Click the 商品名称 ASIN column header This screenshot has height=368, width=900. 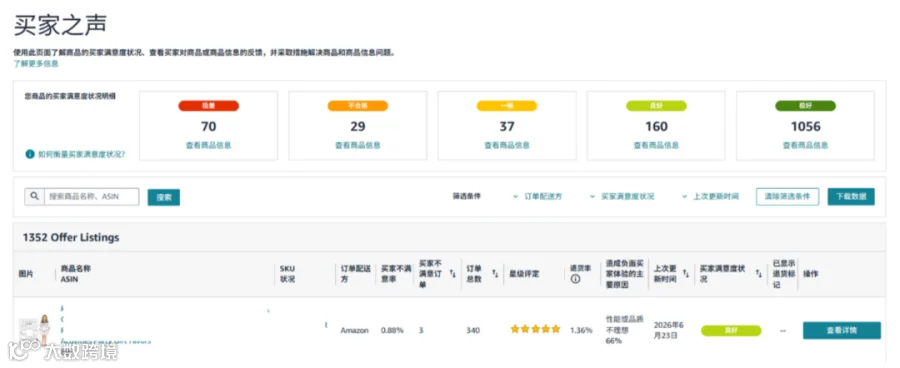[x=76, y=274]
